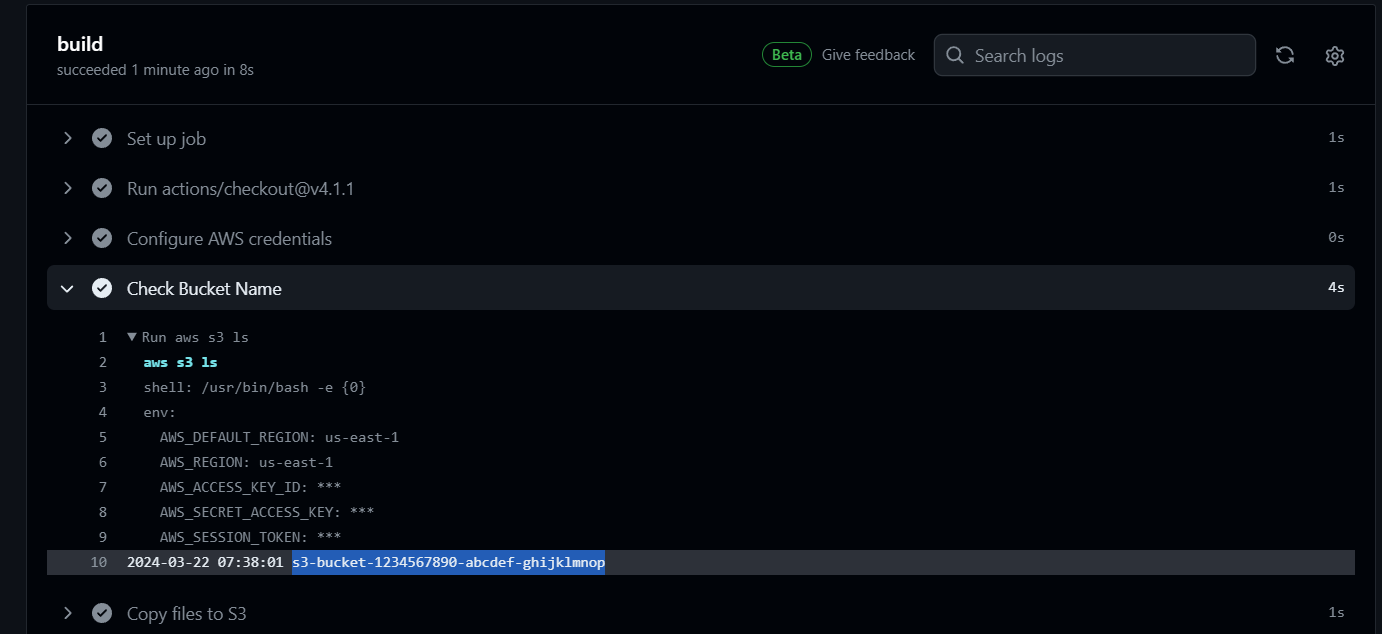Open the log settings gear
1382x634 pixels.
[x=1334, y=55]
